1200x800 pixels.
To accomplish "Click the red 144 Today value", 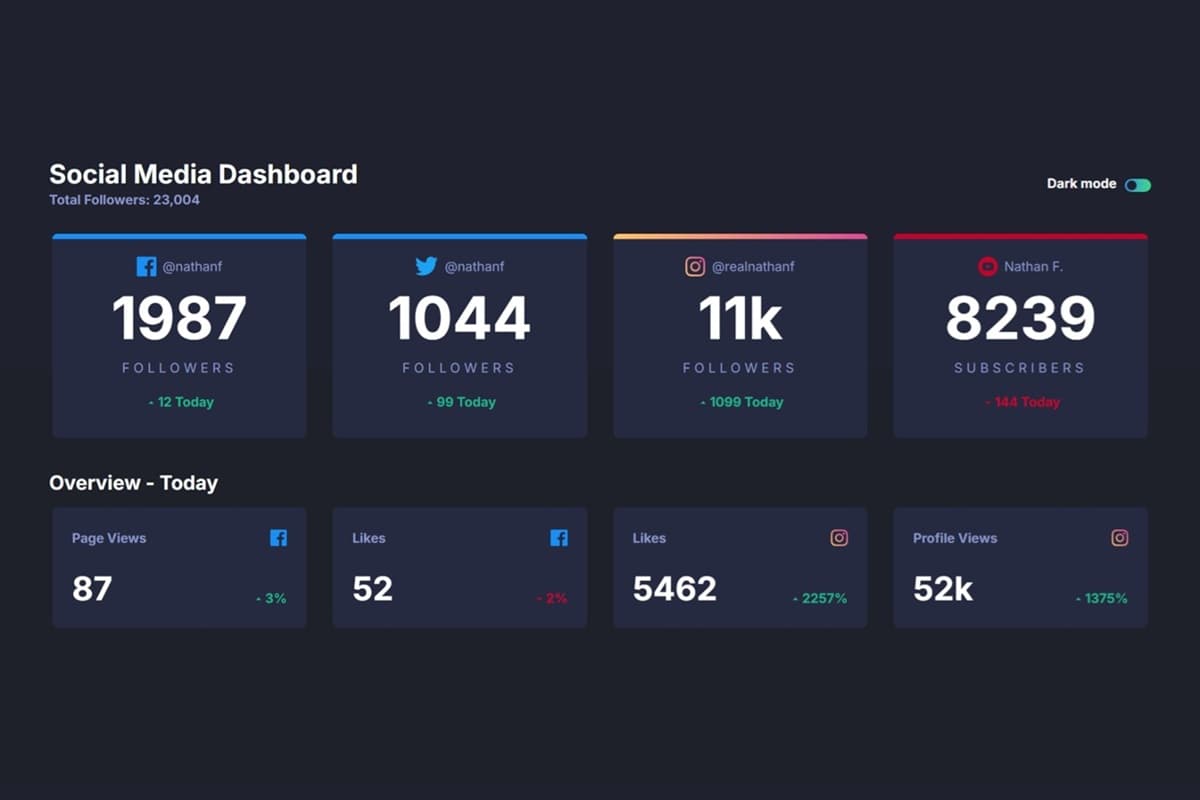I will pos(1021,402).
